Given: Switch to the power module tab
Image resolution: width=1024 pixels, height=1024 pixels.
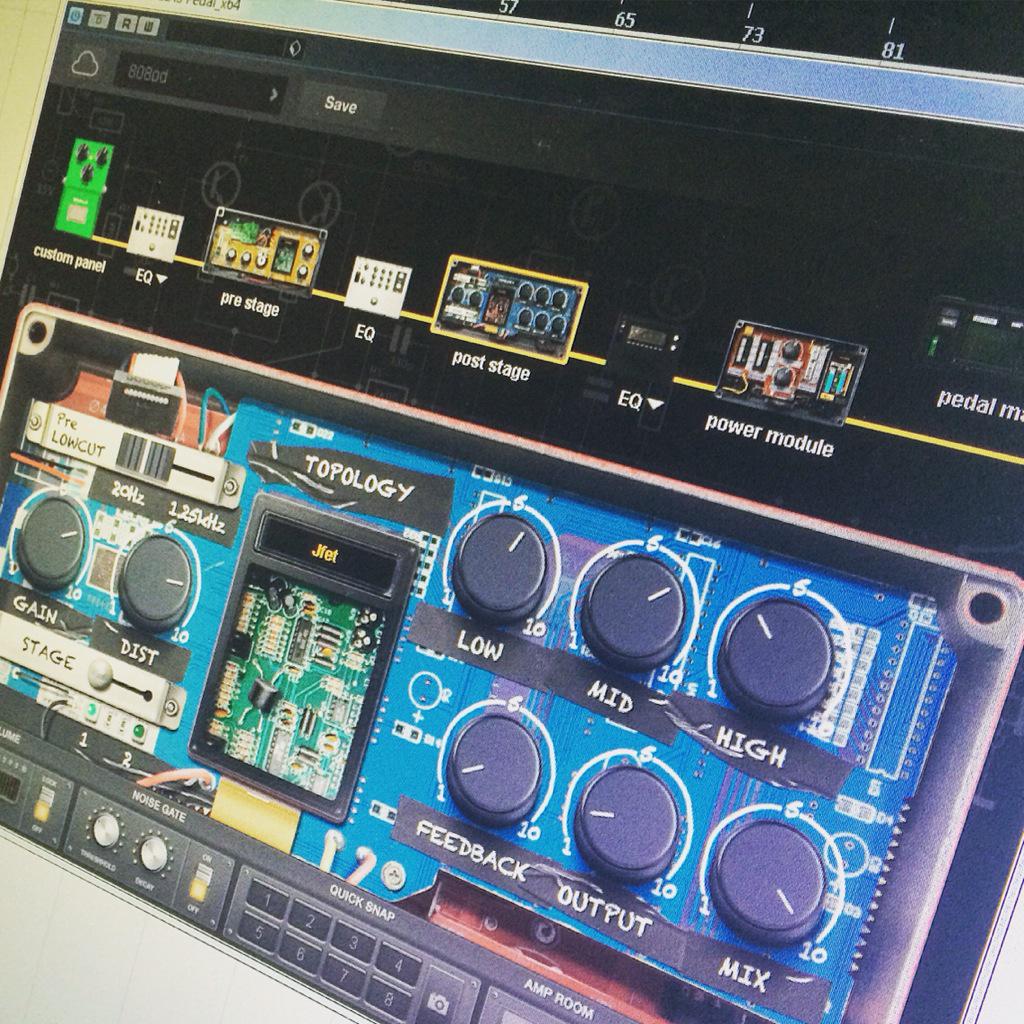Looking at the screenshot, I should click(x=769, y=436).
